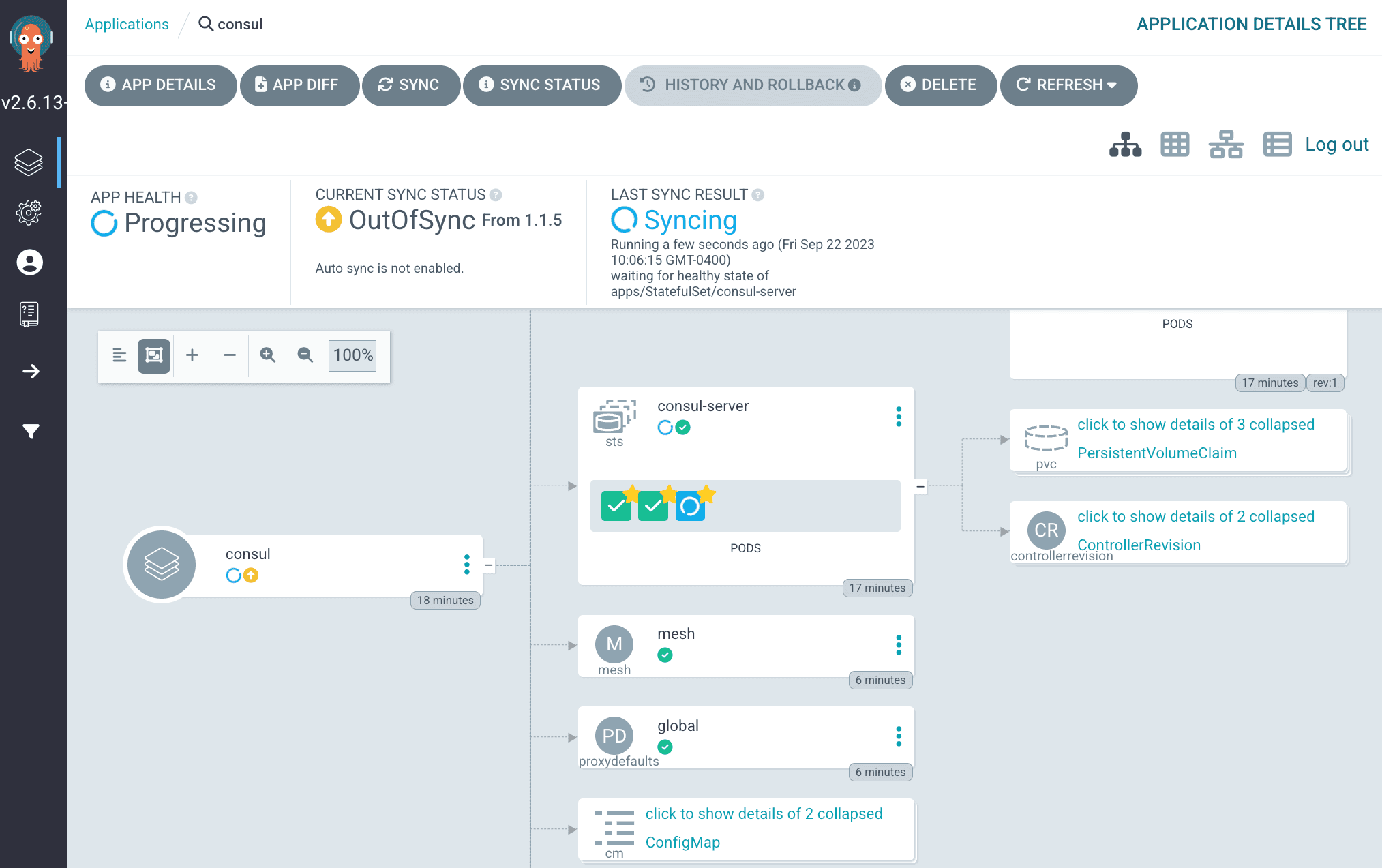The height and width of the screenshot is (868, 1382).
Task: Open User Info icon in sidebar
Action: 29,263
